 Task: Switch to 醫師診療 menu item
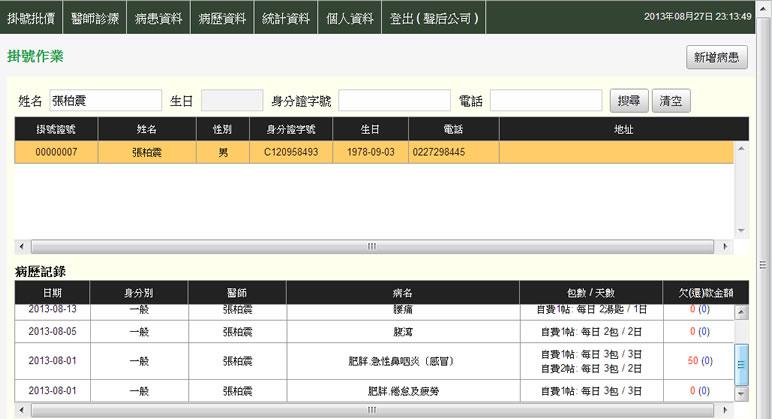point(95,17)
